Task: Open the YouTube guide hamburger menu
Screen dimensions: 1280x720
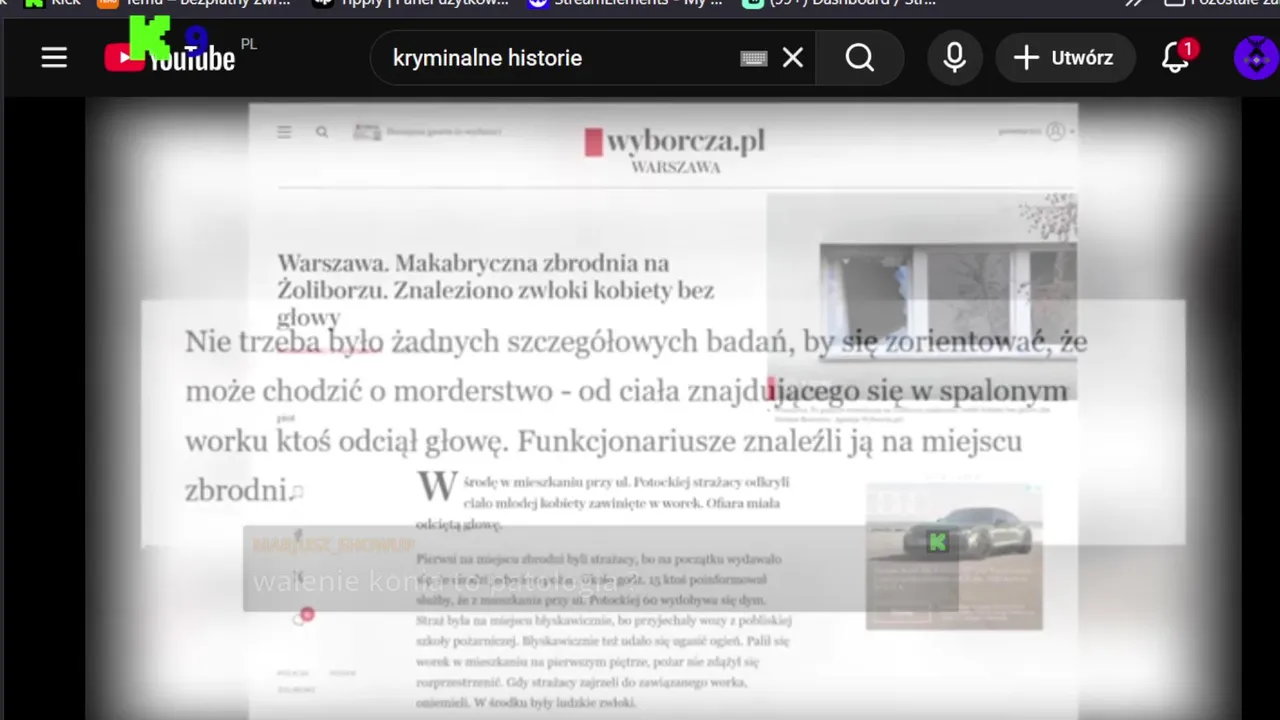Action: 54,58
